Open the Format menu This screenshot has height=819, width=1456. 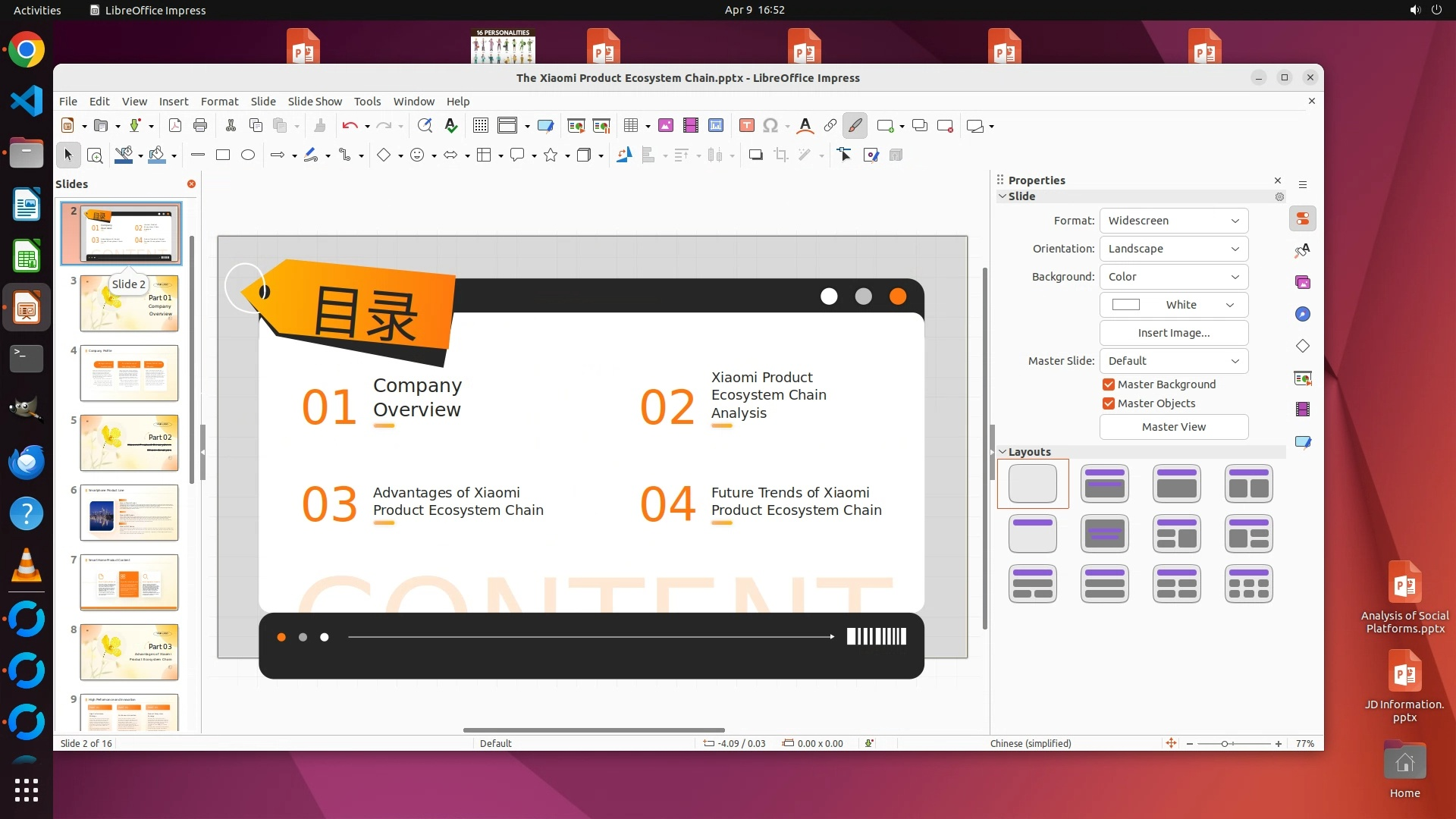click(219, 101)
